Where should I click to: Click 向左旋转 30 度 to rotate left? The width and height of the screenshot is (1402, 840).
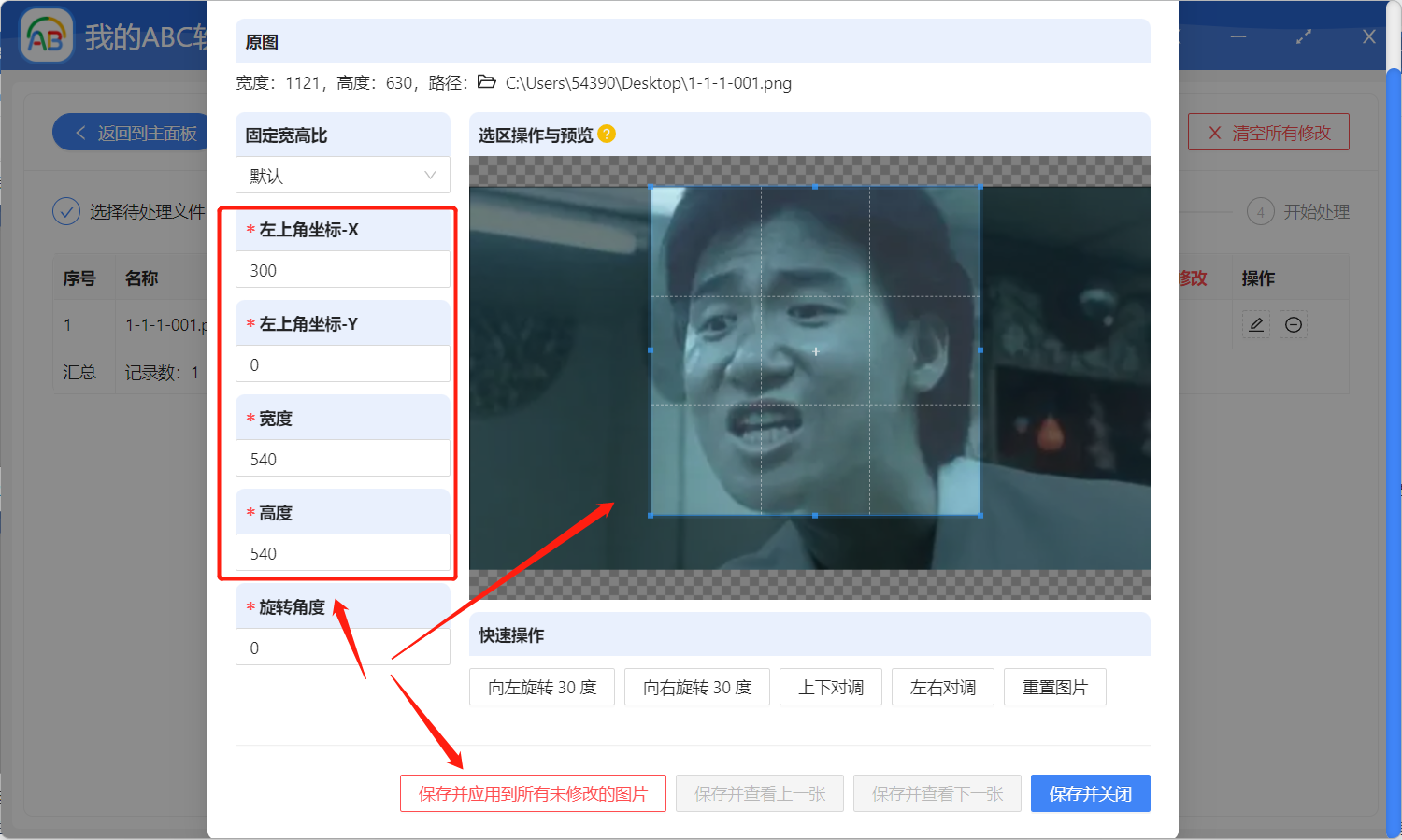click(x=541, y=687)
